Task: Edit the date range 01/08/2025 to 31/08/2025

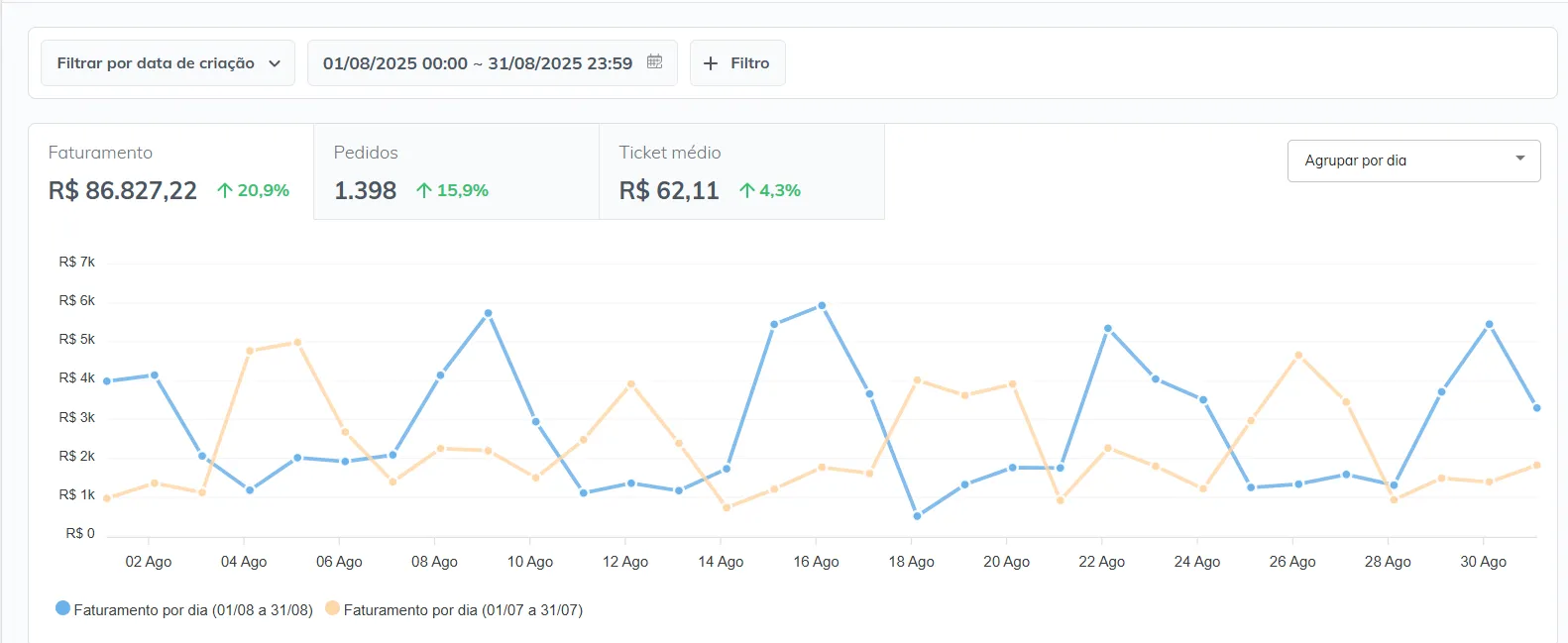Action: [x=478, y=63]
